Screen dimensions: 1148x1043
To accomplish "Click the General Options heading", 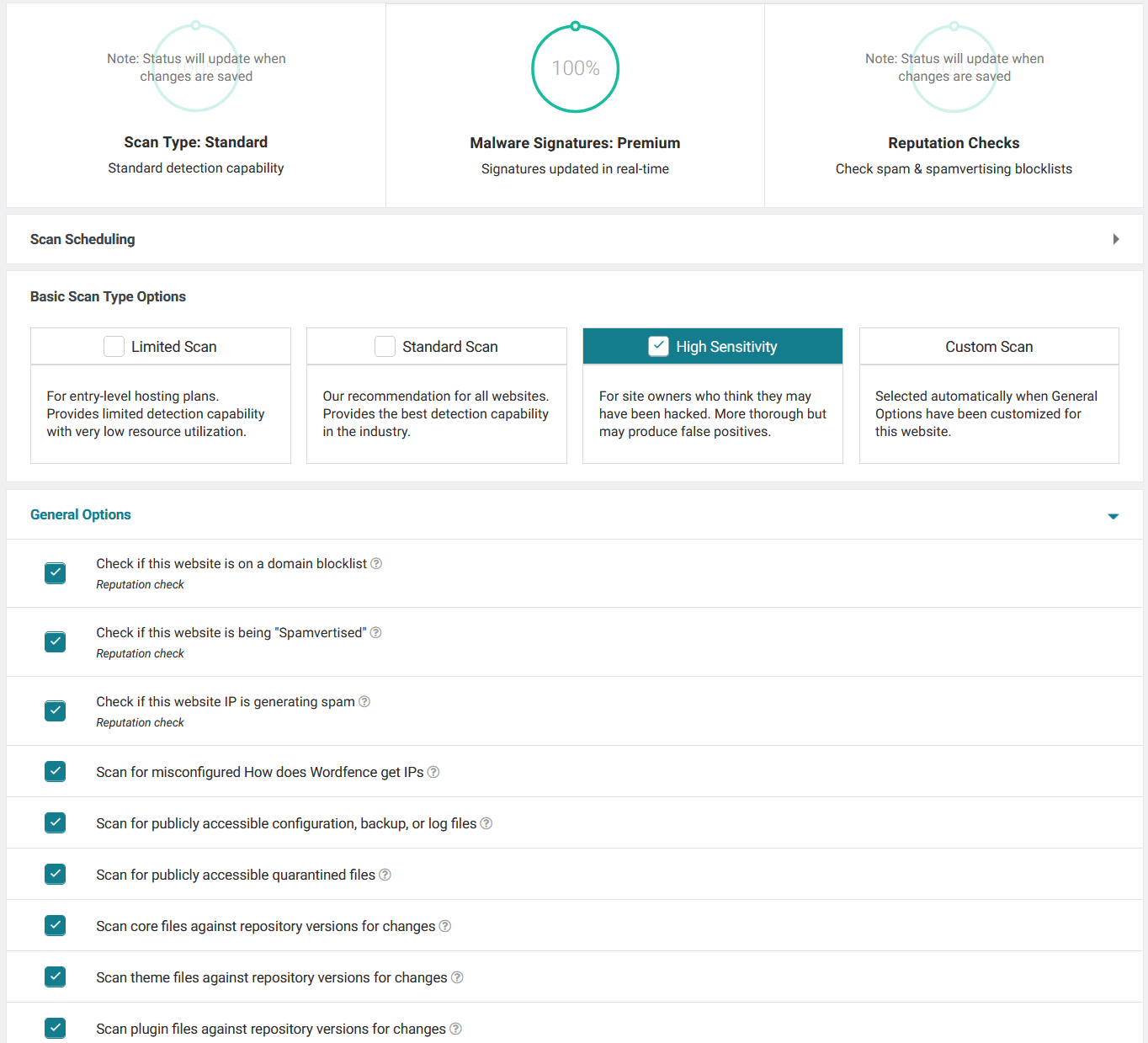I will pos(81,514).
